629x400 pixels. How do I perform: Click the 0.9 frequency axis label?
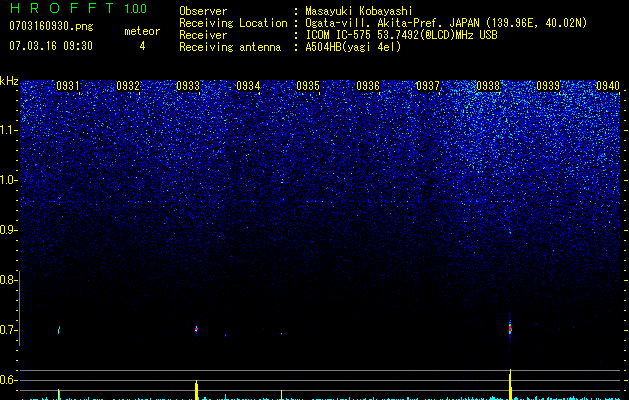pos(8,230)
